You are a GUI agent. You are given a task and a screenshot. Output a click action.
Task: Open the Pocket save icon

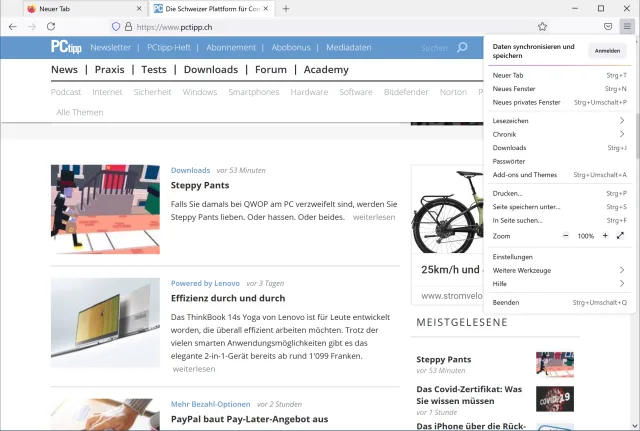tap(608, 27)
